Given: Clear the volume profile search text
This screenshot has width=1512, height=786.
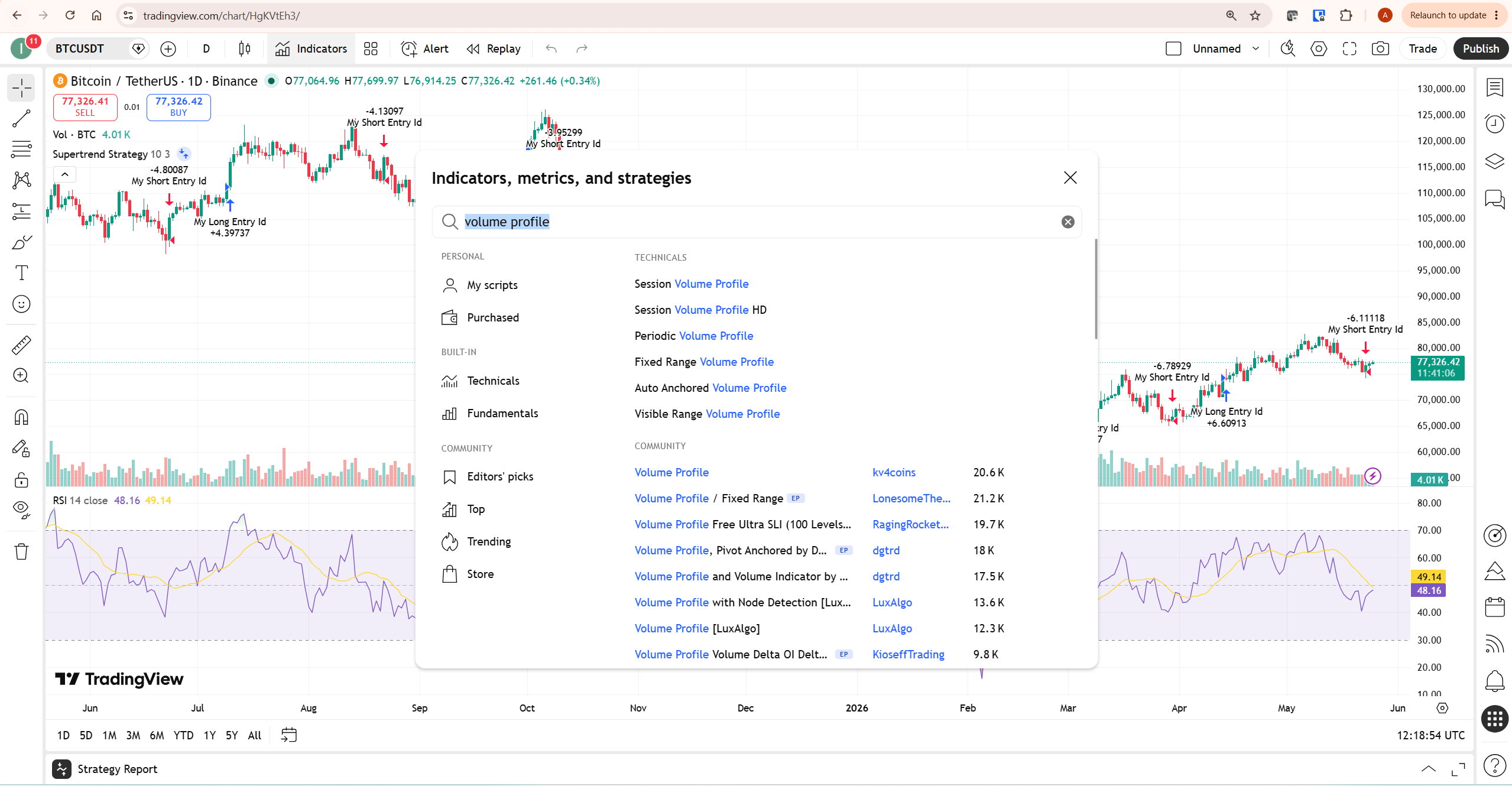Looking at the screenshot, I should (1068, 222).
